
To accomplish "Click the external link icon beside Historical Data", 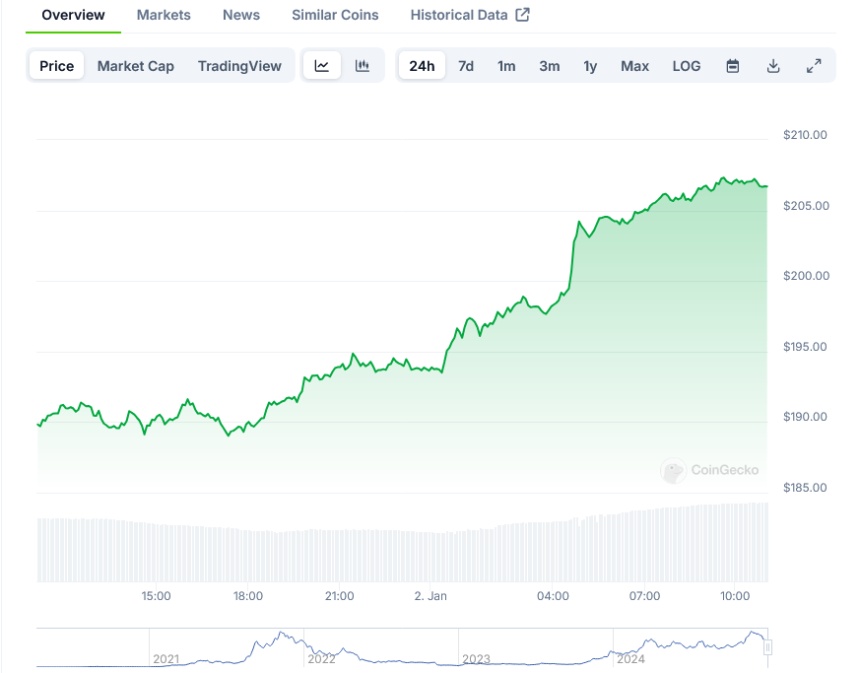I will (522, 15).
